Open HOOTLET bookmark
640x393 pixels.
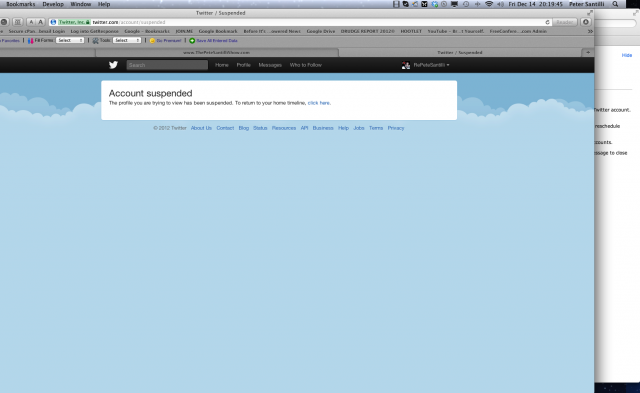click(x=411, y=31)
